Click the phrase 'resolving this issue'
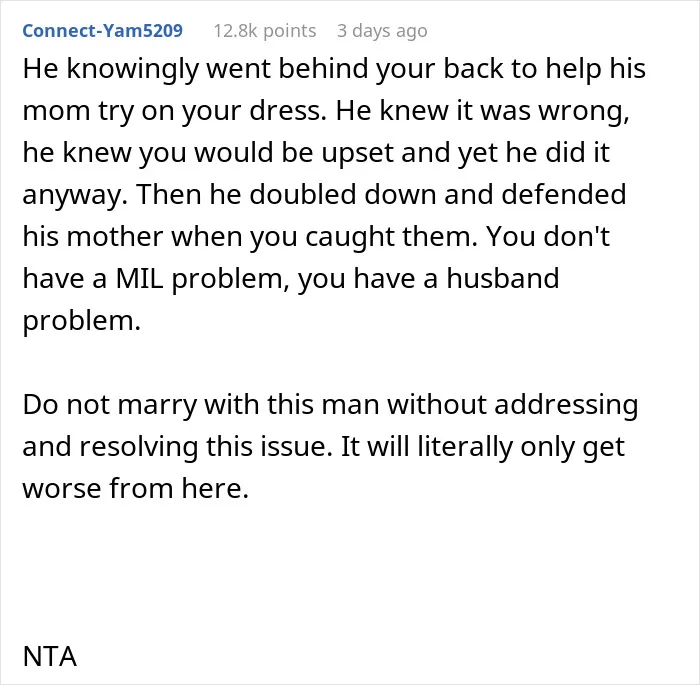 pos(206,447)
